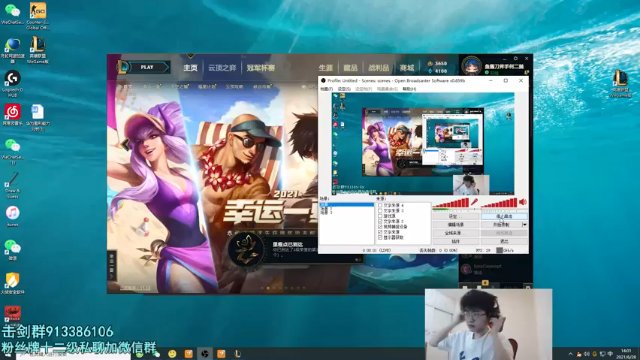Switch to 云顶之弈 tab in League client
Image resolution: width=640 pixels, height=360 pixels.
[222, 68]
